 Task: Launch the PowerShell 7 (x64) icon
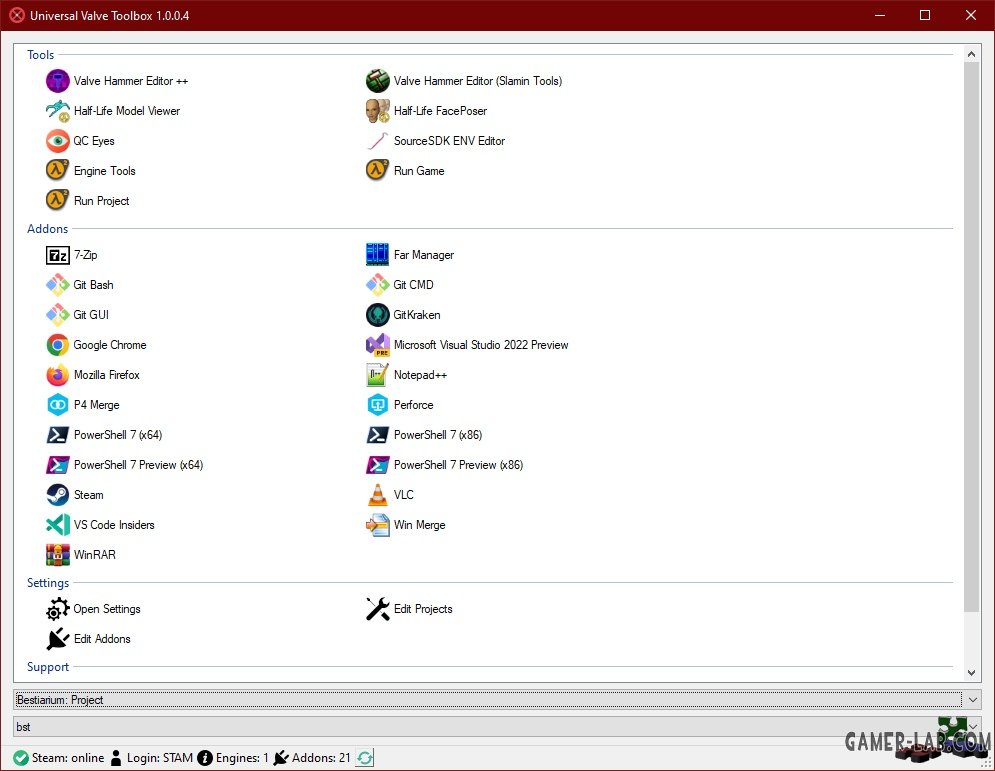(57, 435)
